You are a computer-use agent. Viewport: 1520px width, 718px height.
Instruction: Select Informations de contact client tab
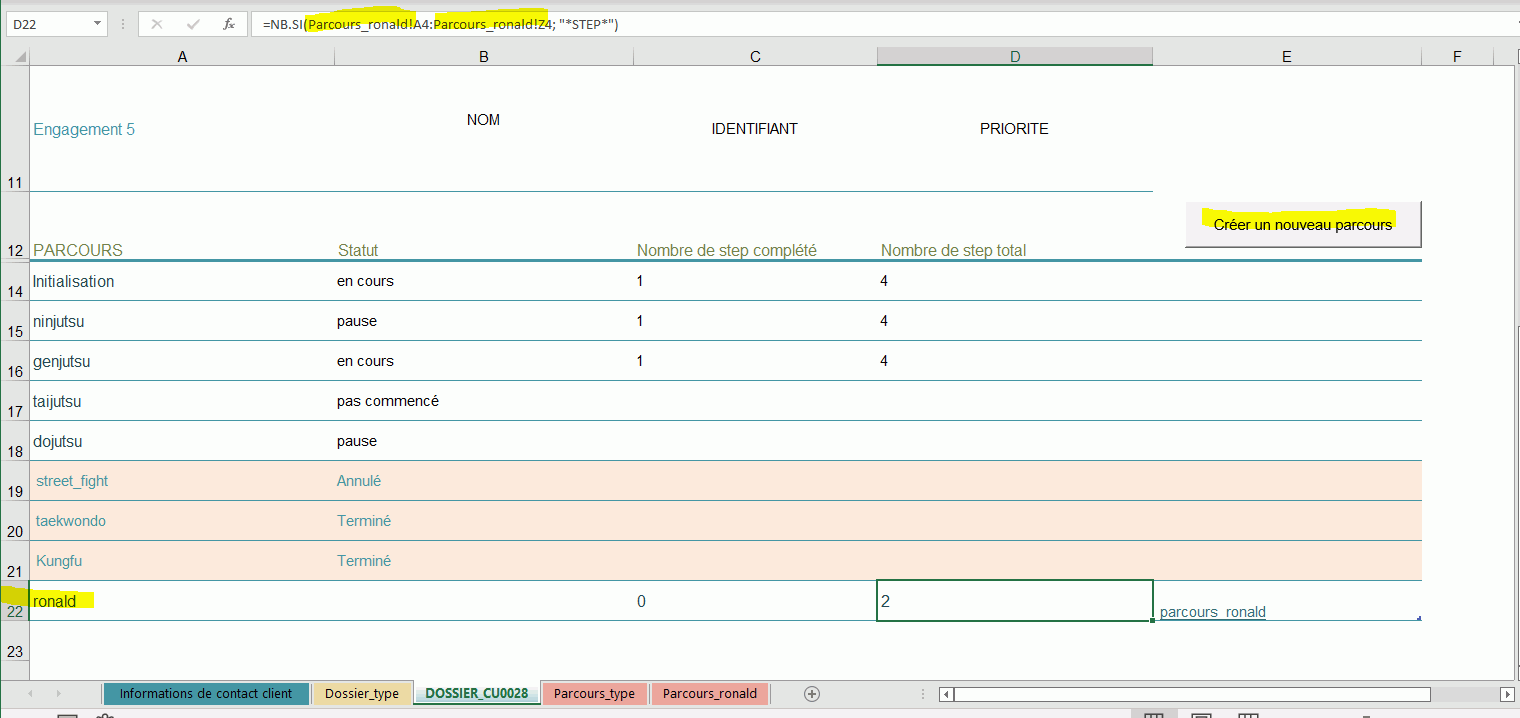[x=205, y=694]
